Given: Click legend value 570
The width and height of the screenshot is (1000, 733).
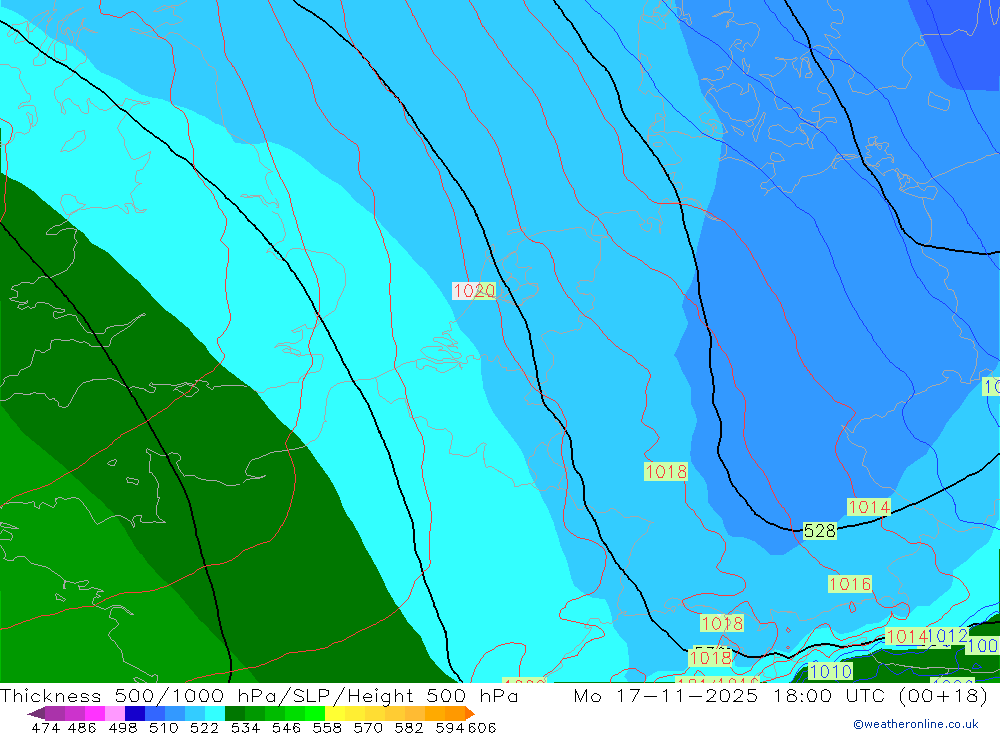Looking at the screenshot, I should (367, 728).
